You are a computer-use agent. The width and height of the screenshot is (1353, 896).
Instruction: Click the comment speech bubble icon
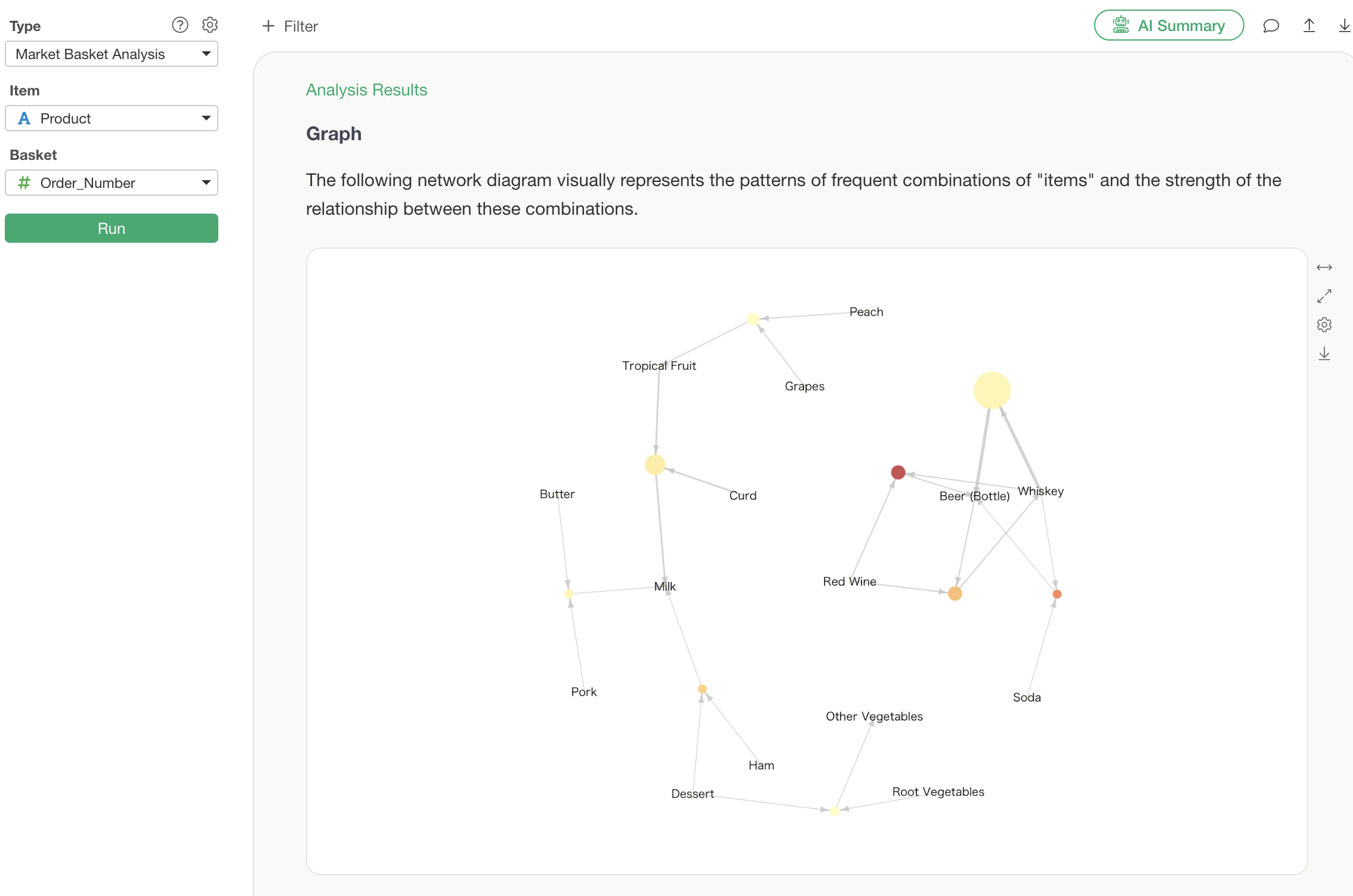[1271, 26]
